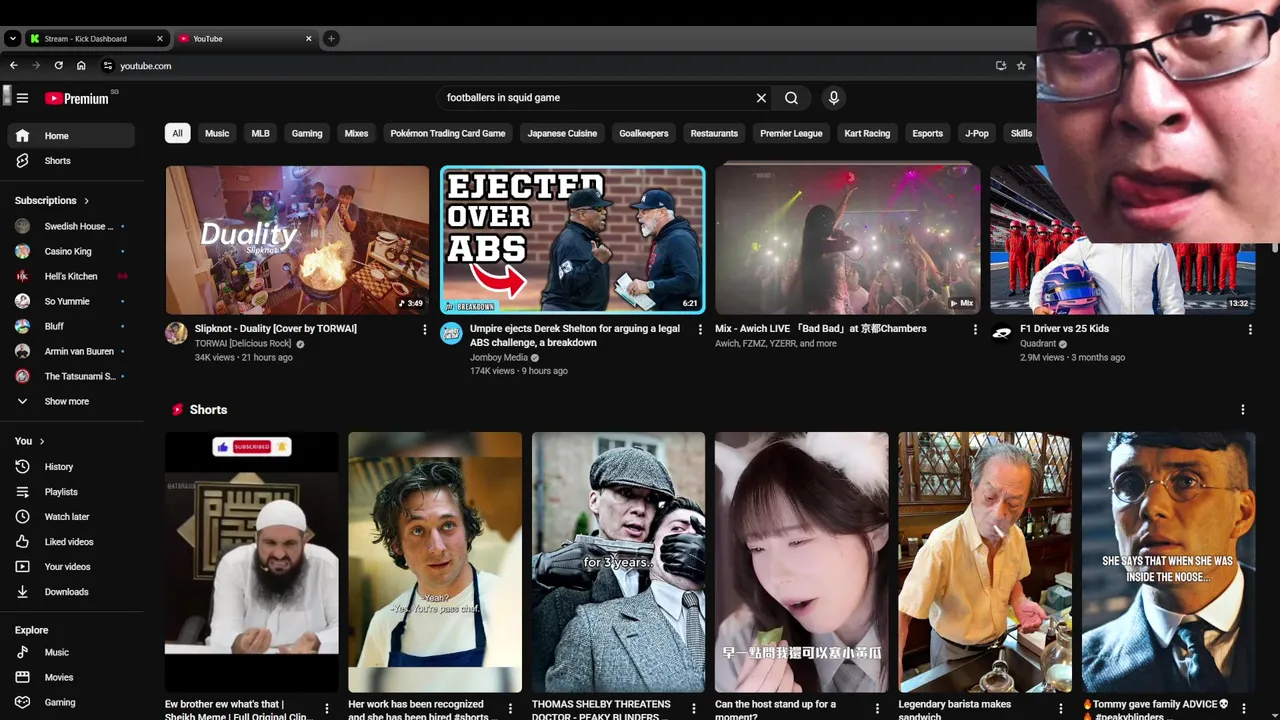Open tab search dropdown in browser
Image resolution: width=1280 pixels, height=720 pixels.
pos(12,39)
